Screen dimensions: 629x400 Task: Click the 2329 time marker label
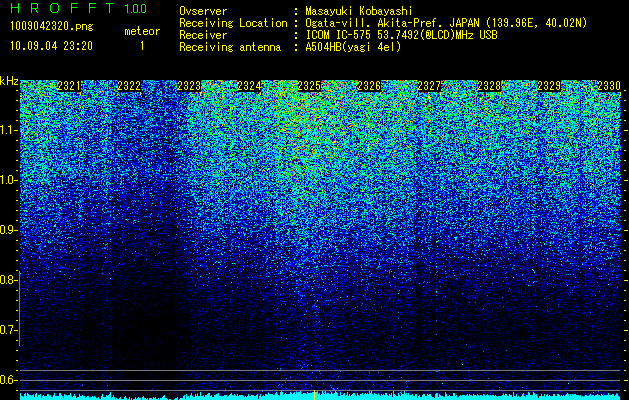(549, 86)
